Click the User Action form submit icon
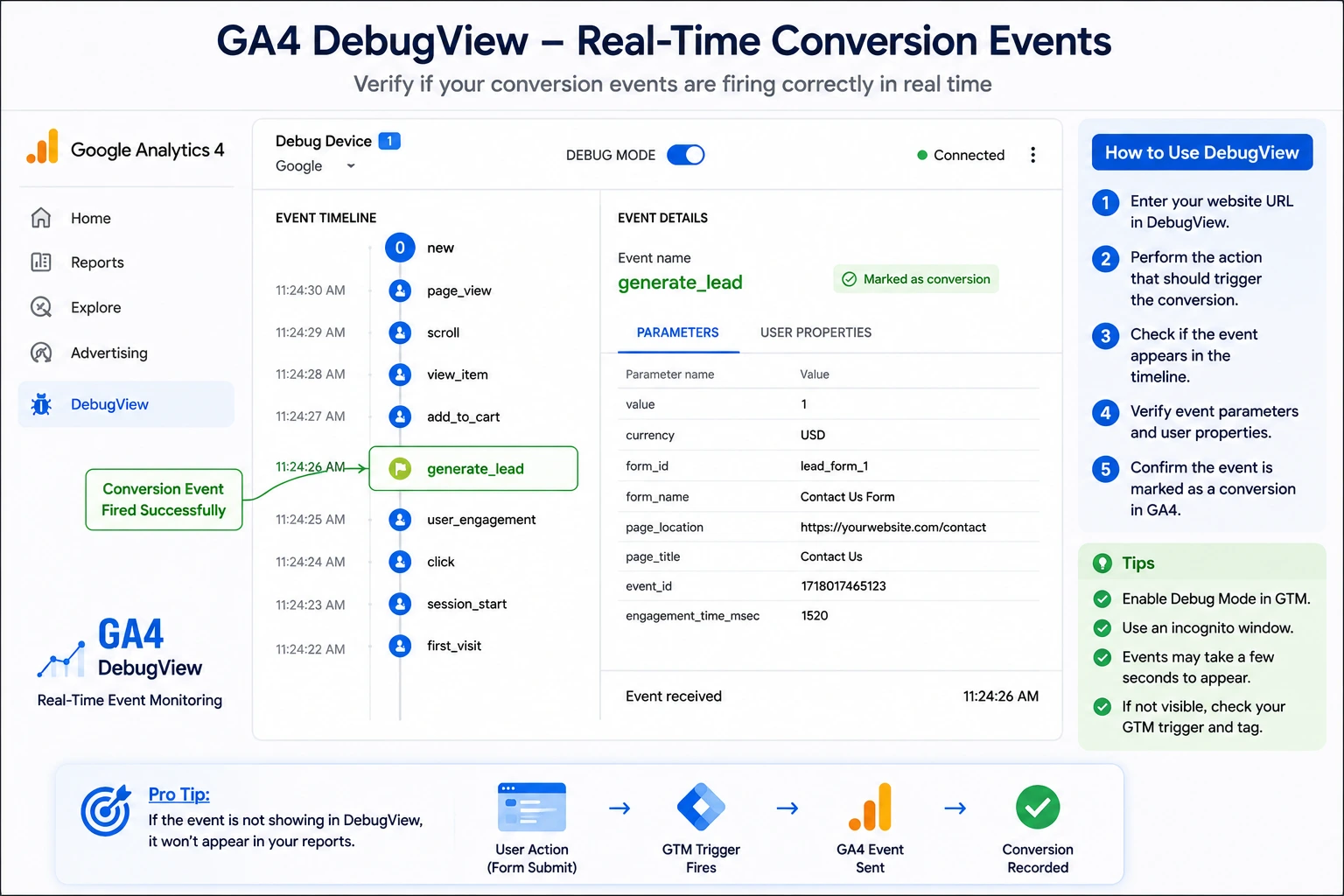 [x=532, y=807]
